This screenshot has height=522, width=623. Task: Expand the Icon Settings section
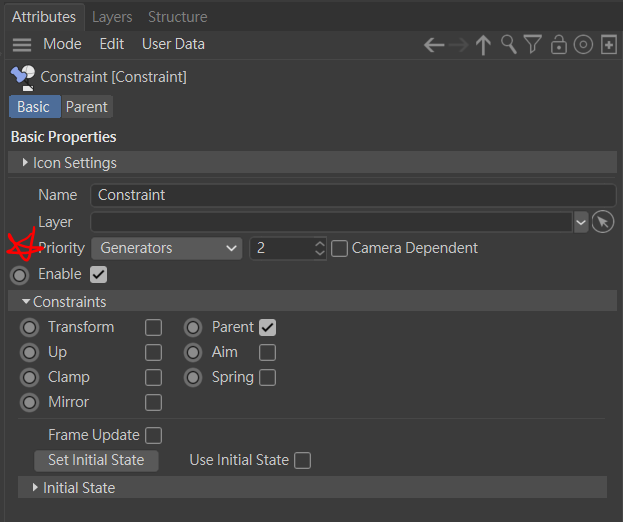(25, 163)
